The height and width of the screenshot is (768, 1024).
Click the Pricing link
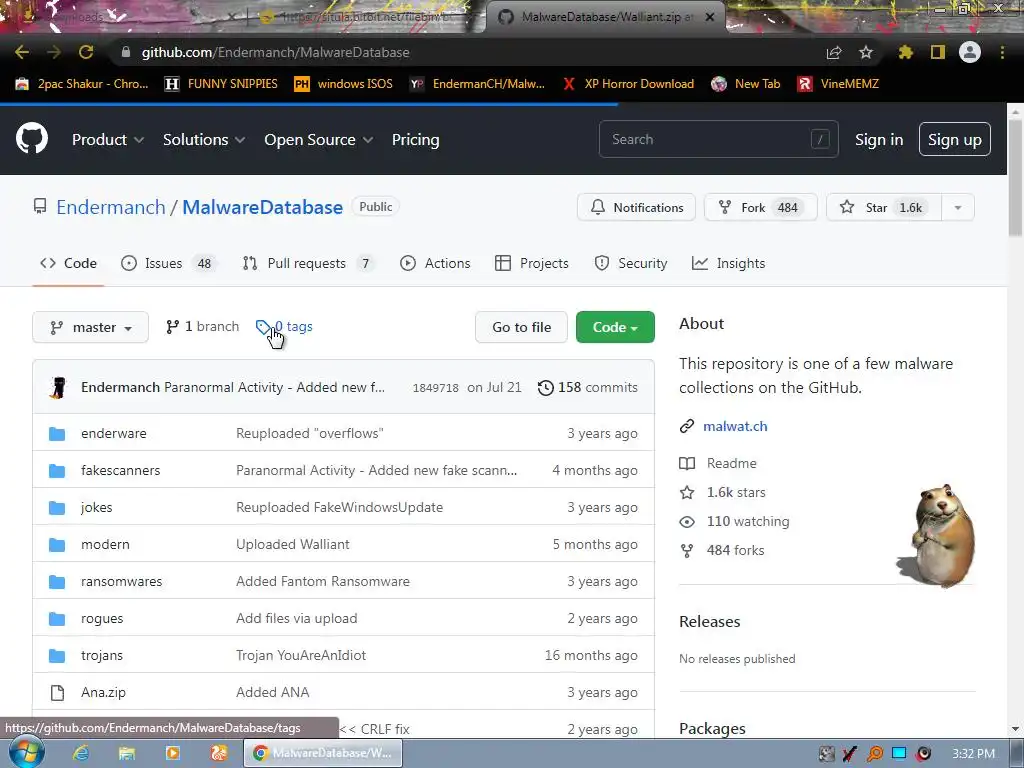point(415,140)
